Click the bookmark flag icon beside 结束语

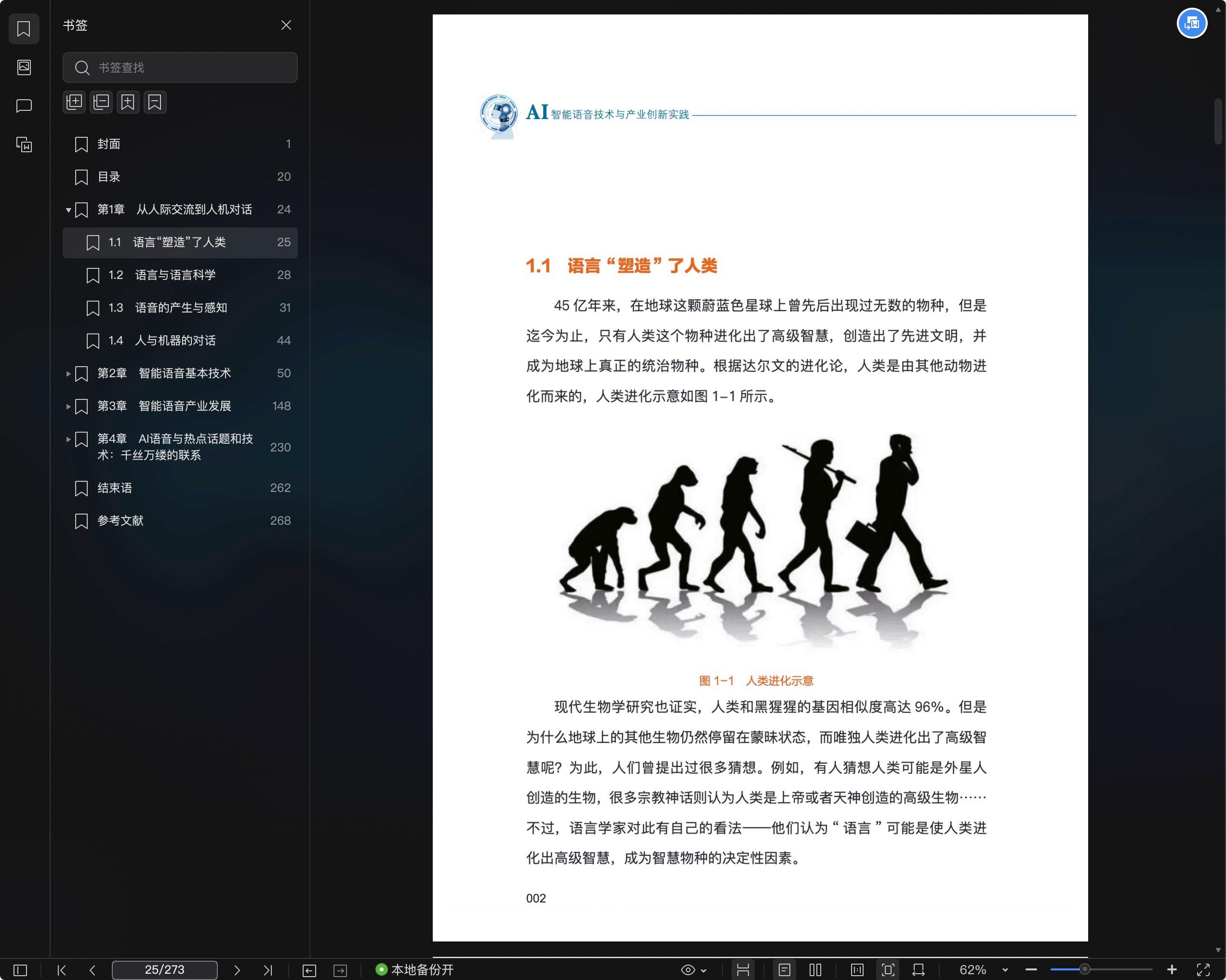click(81, 488)
